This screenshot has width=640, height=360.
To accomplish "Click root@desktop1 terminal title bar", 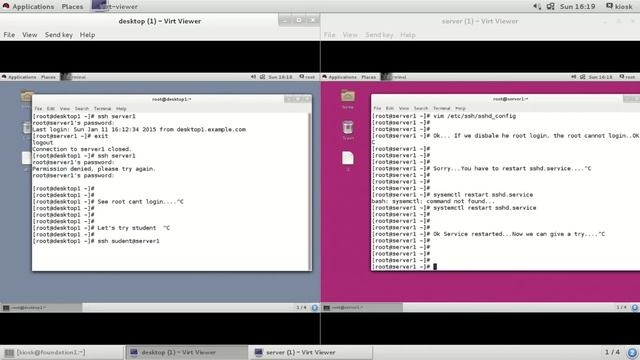I will (x=172, y=99).
